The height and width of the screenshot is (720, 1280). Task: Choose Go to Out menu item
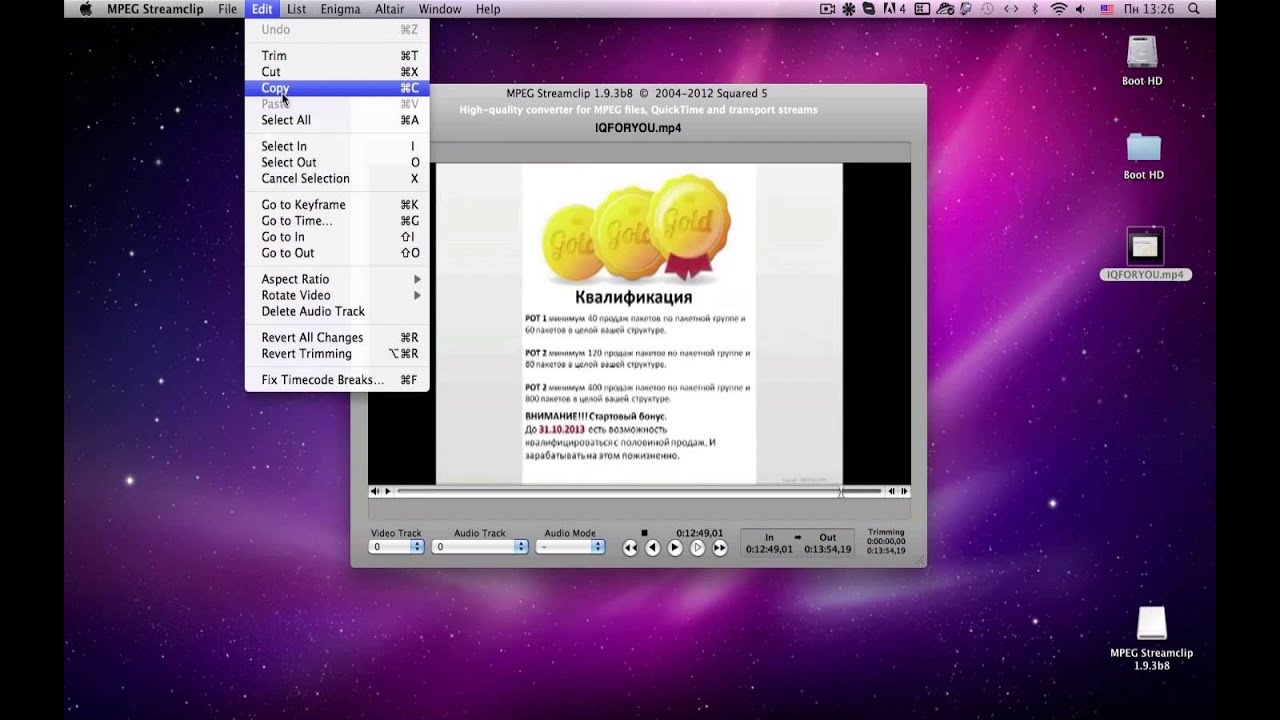337,253
